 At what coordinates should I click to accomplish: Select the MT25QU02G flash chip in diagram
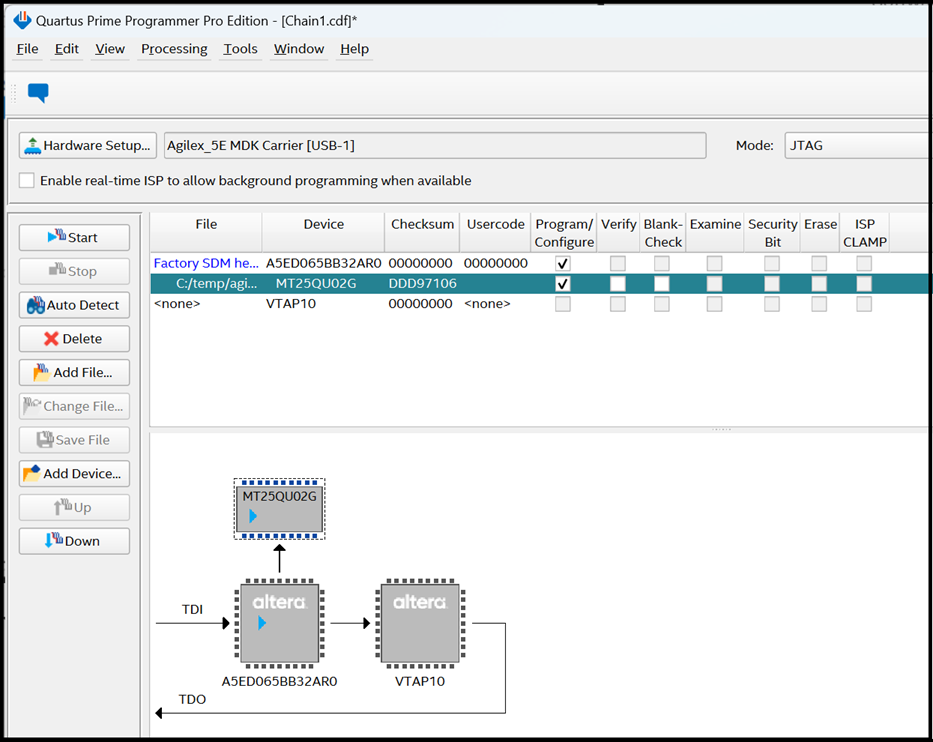pyautogui.click(x=279, y=508)
